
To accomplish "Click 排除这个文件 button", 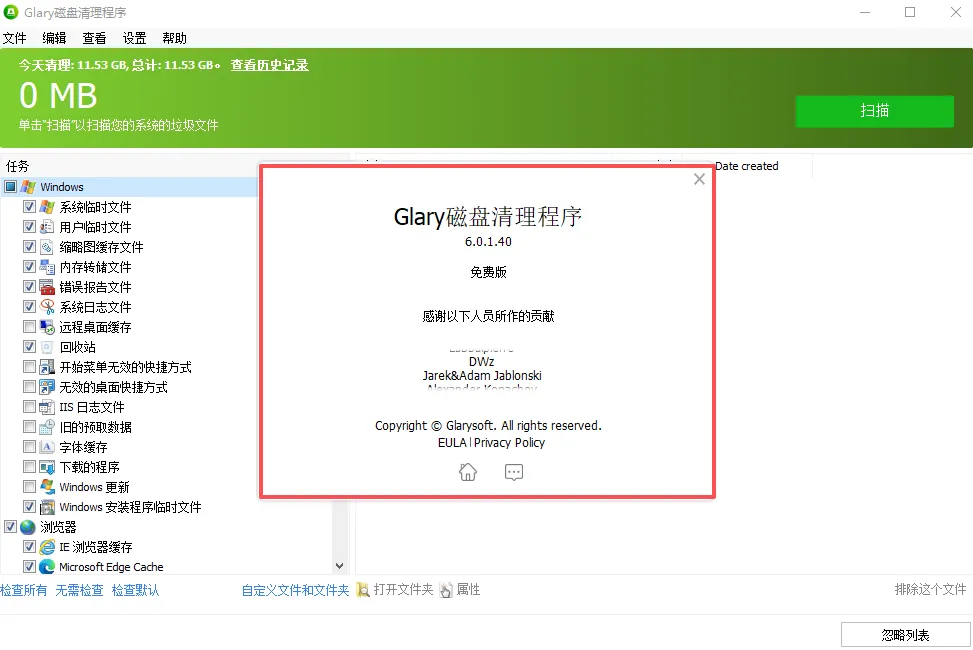I will click(930, 590).
